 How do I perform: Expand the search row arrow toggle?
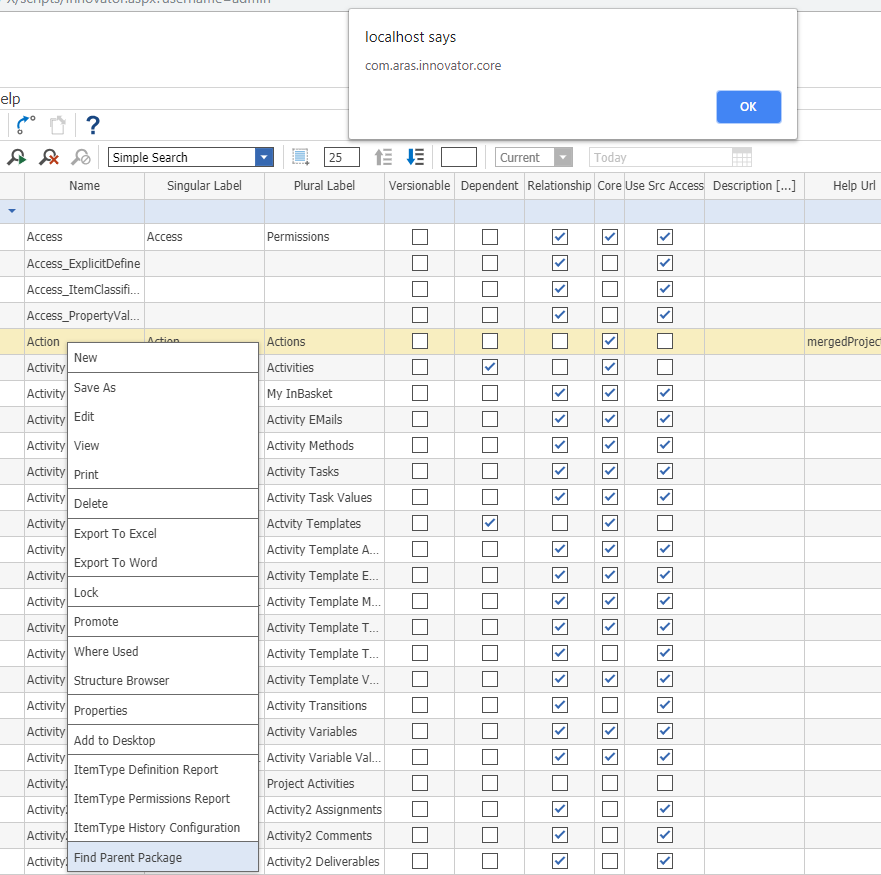click(x=12, y=211)
